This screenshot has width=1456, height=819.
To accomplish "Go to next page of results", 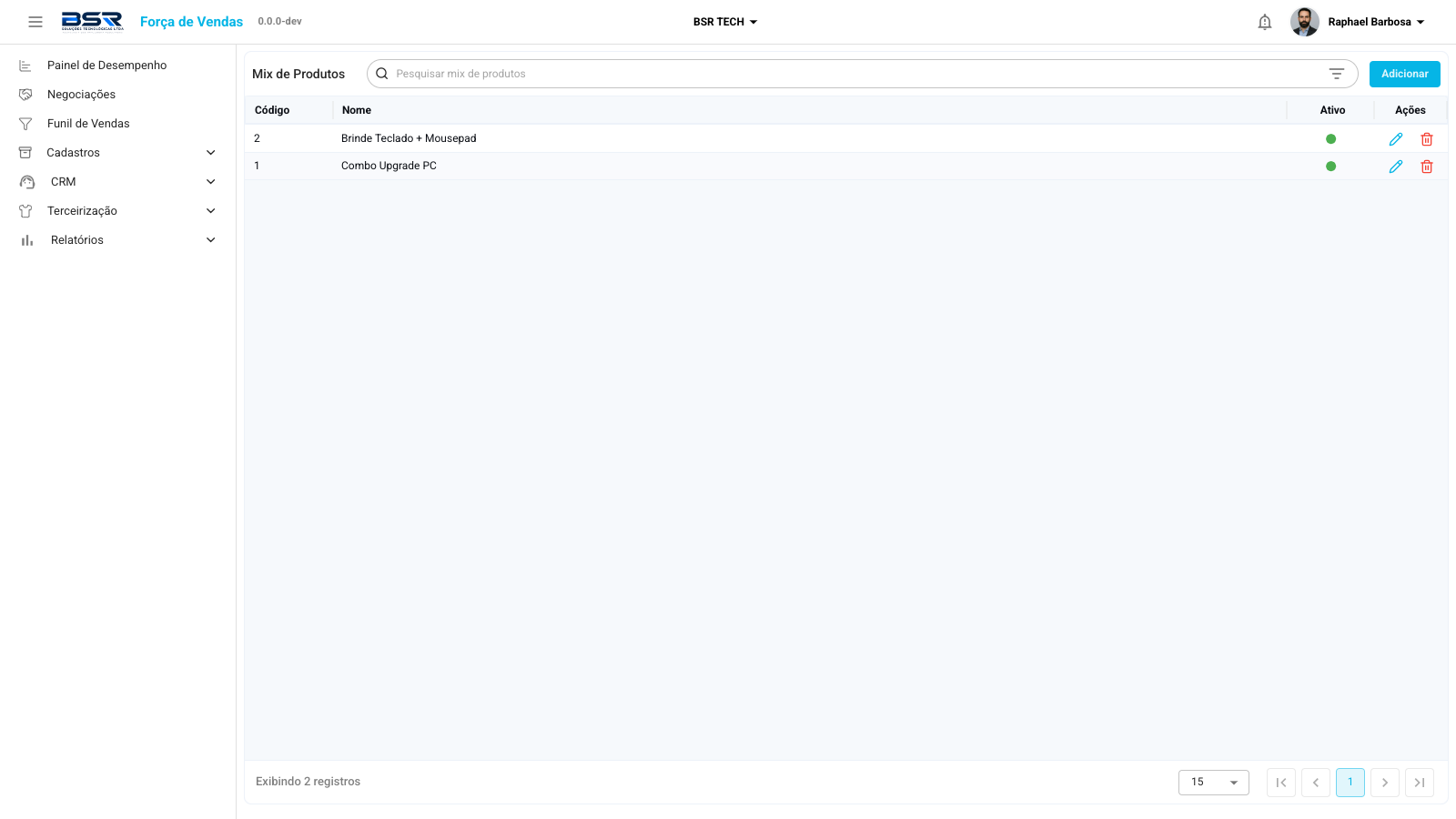I will pos(1385,783).
